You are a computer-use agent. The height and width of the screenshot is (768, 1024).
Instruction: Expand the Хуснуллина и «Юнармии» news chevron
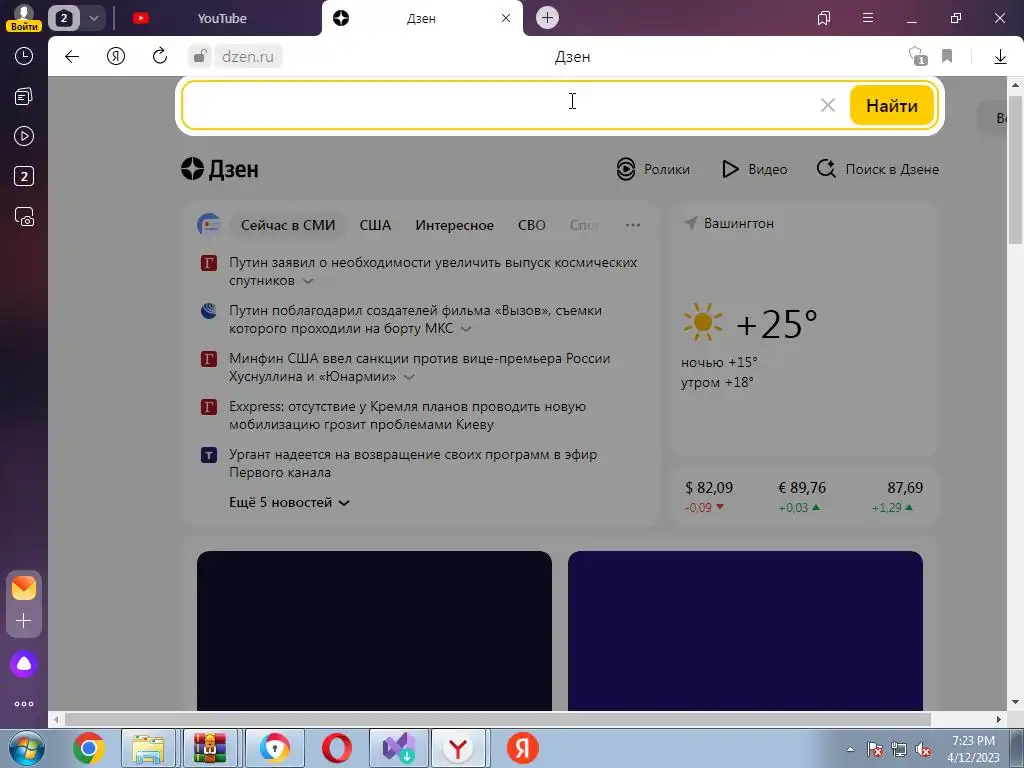tap(409, 377)
